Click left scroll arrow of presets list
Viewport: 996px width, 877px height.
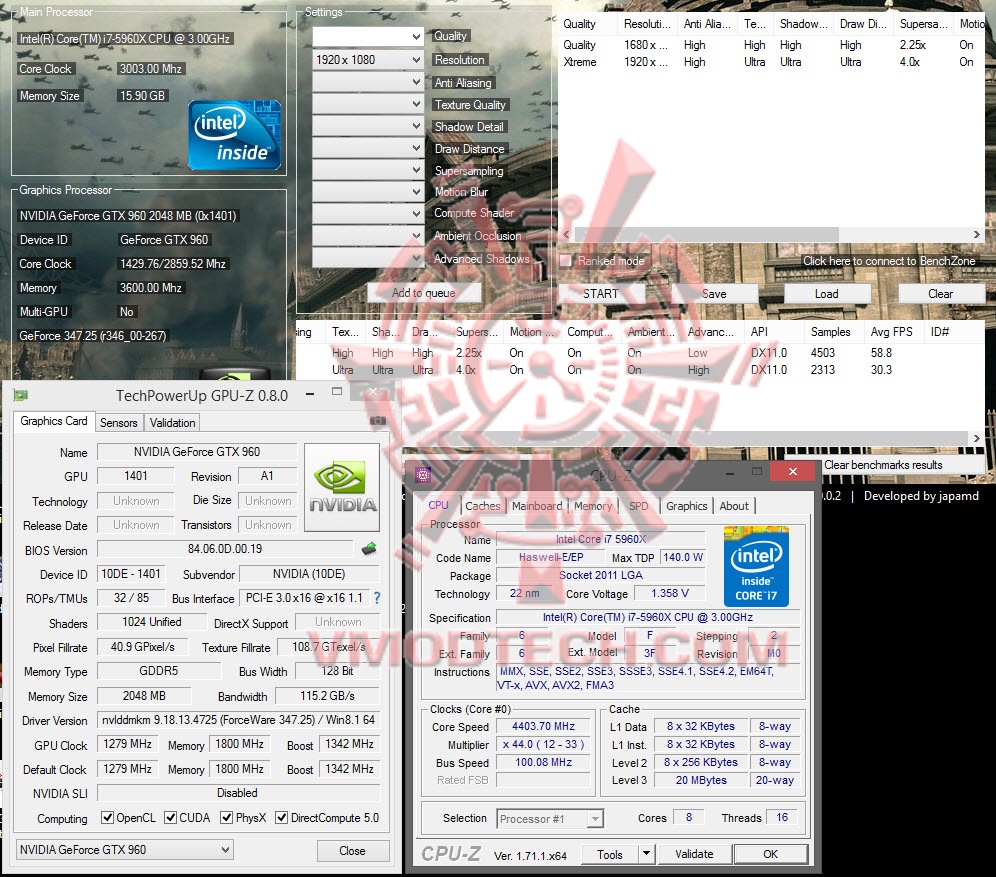[x=566, y=234]
